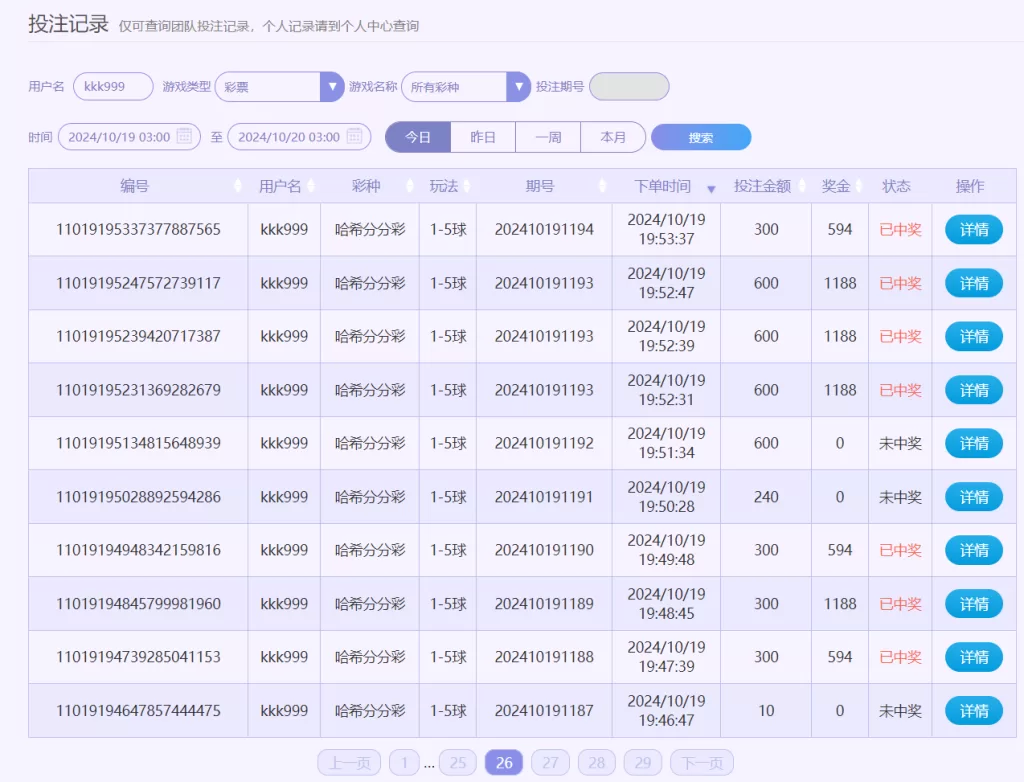
Task: Select the 本月 time range tab
Action: (613, 137)
